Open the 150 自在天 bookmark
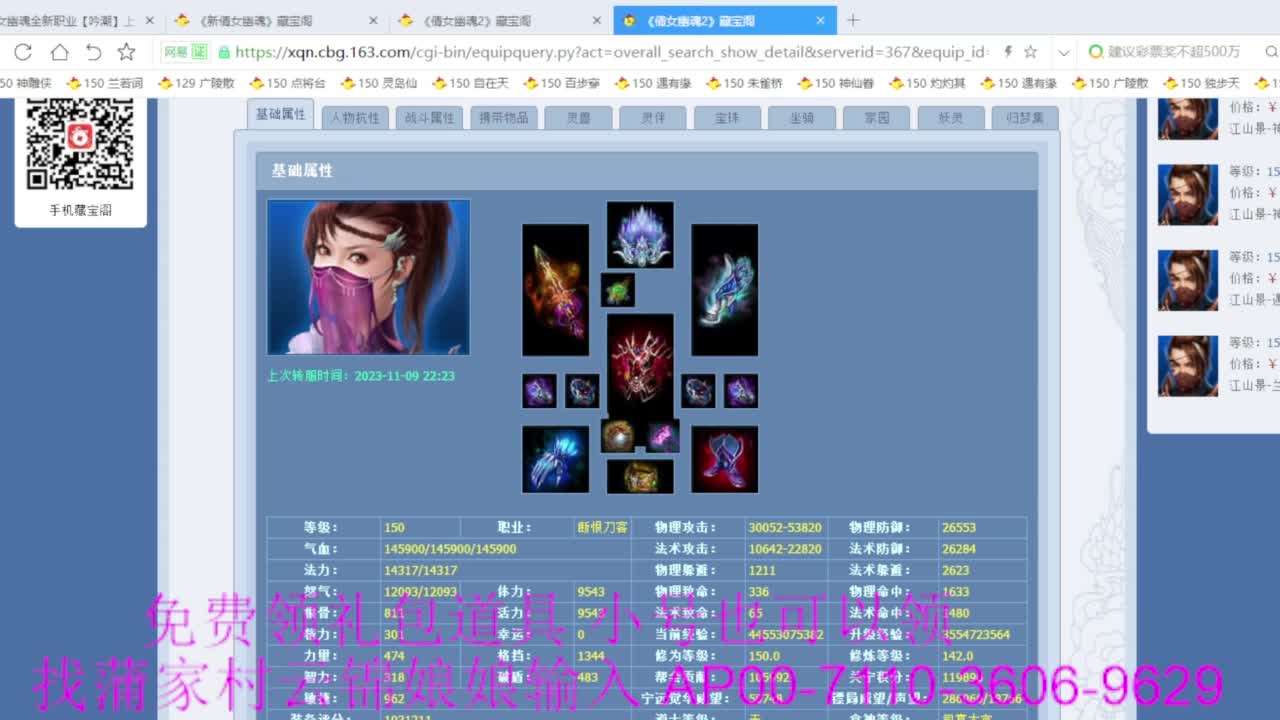The height and width of the screenshot is (720, 1280). pos(470,83)
